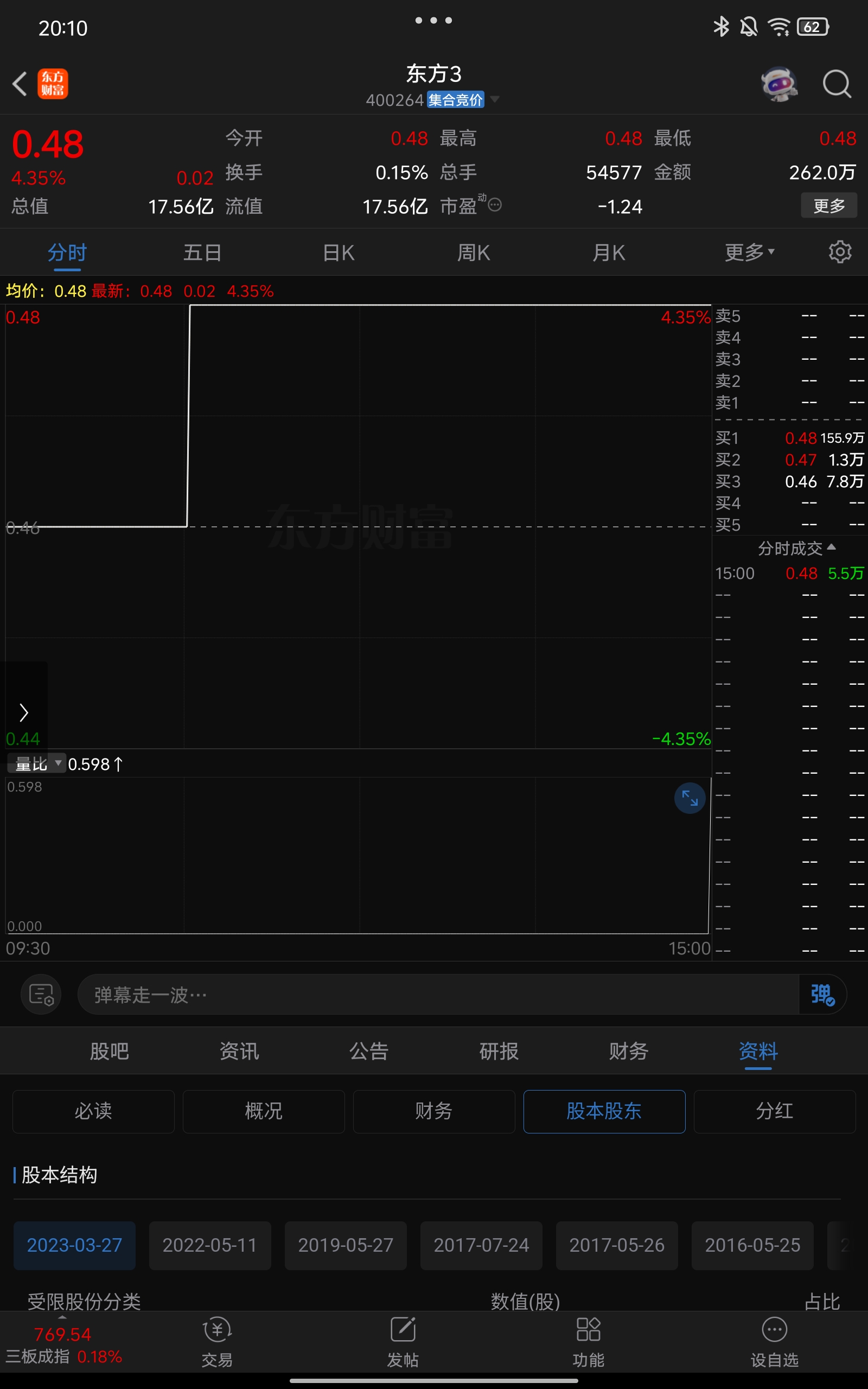Open the 研报 tab
Screen dimensions: 868x1389
click(x=499, y=1051)
